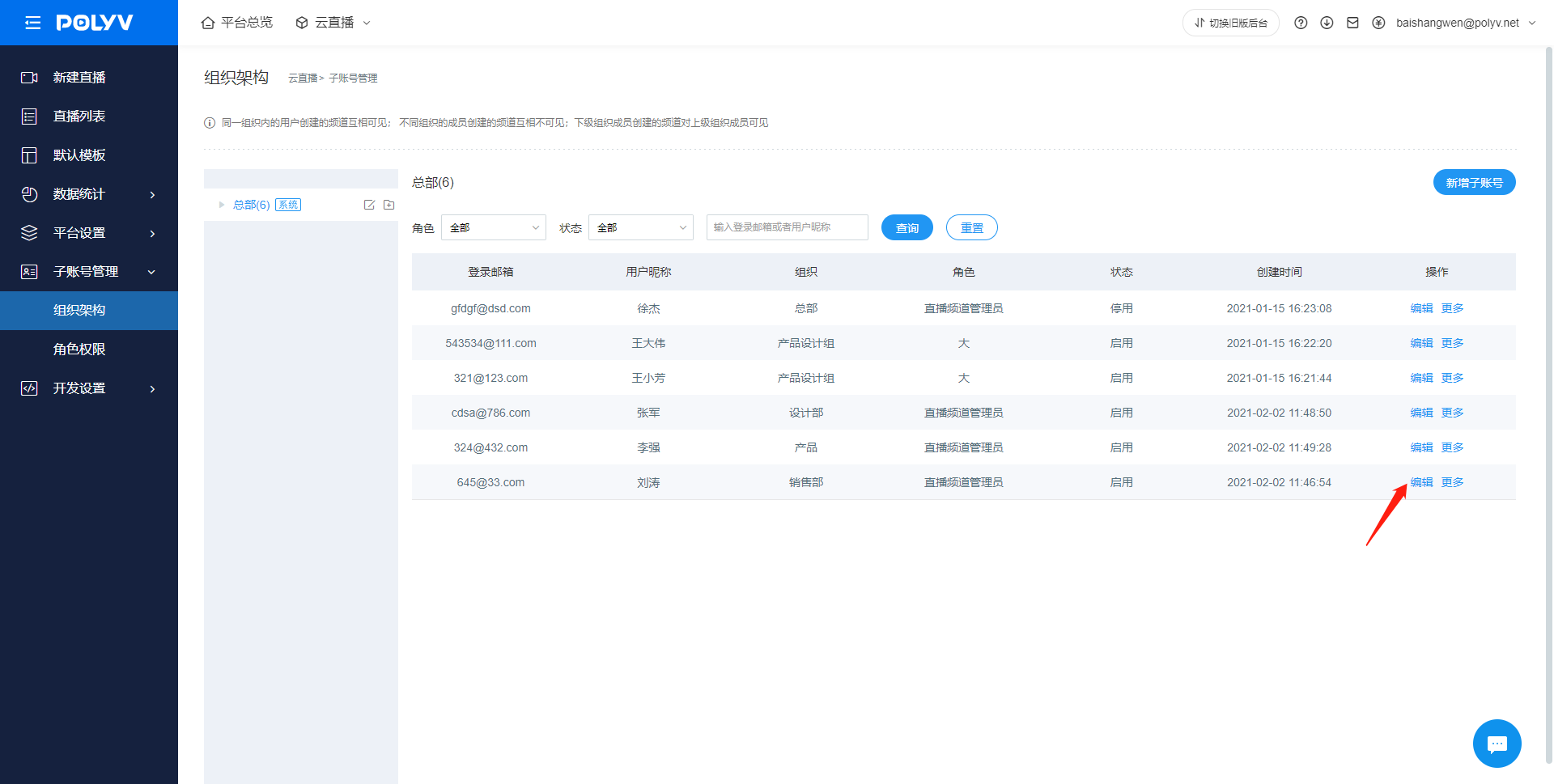
Task: Open the 云直播 product dropdown
Action: pyautogui.click(x=333, y=23)
